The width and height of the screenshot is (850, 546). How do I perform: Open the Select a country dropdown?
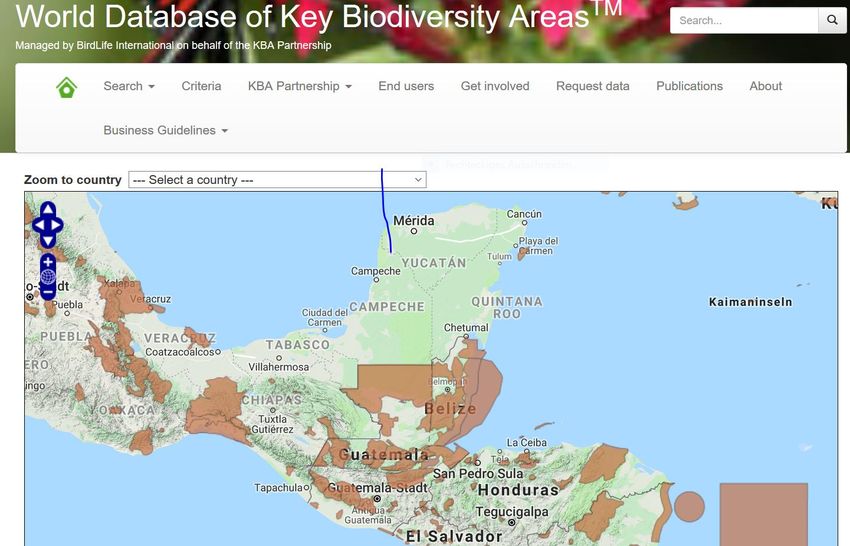pyautogui.click(x=277, y=180)
